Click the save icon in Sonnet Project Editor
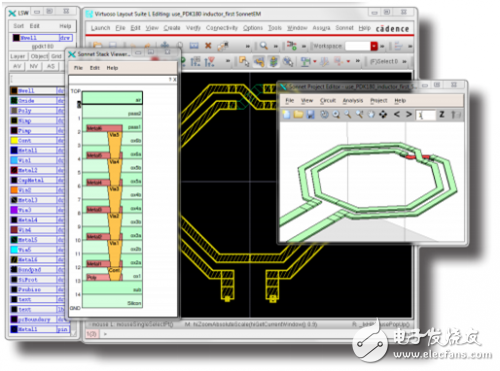The width and height of the screenshot is (500, 371). (x=311, y=115)
